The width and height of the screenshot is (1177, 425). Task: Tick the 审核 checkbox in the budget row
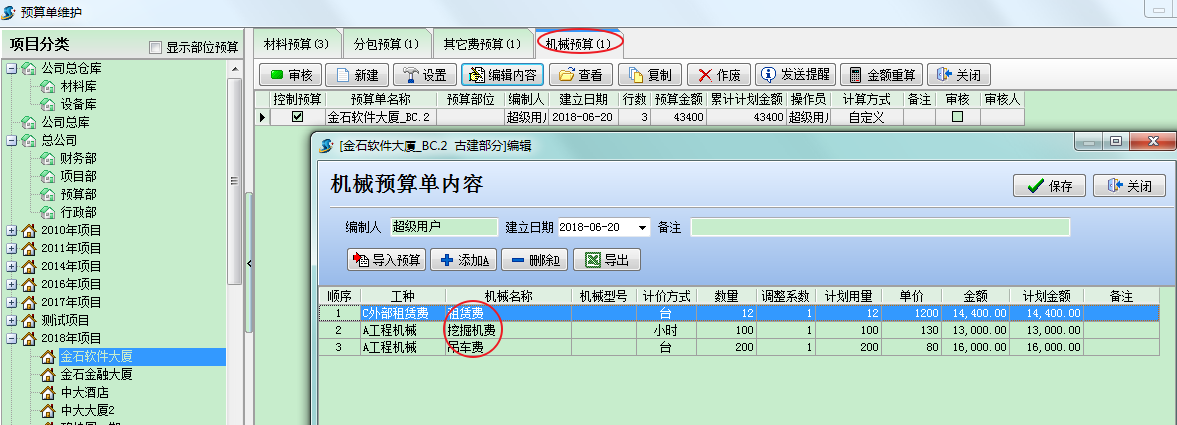click(956, 116)
